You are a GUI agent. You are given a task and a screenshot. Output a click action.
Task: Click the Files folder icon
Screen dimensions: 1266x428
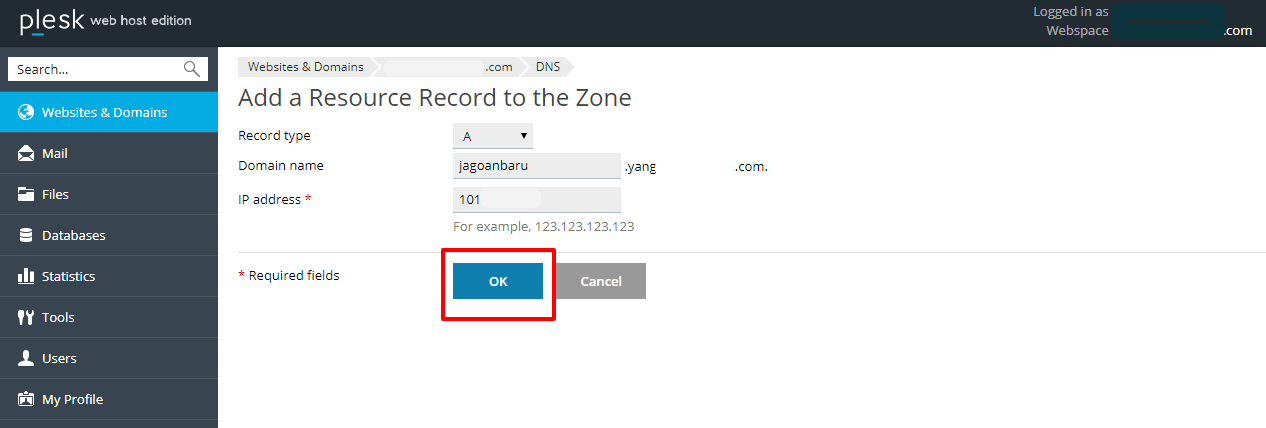[x=26, y=195]
